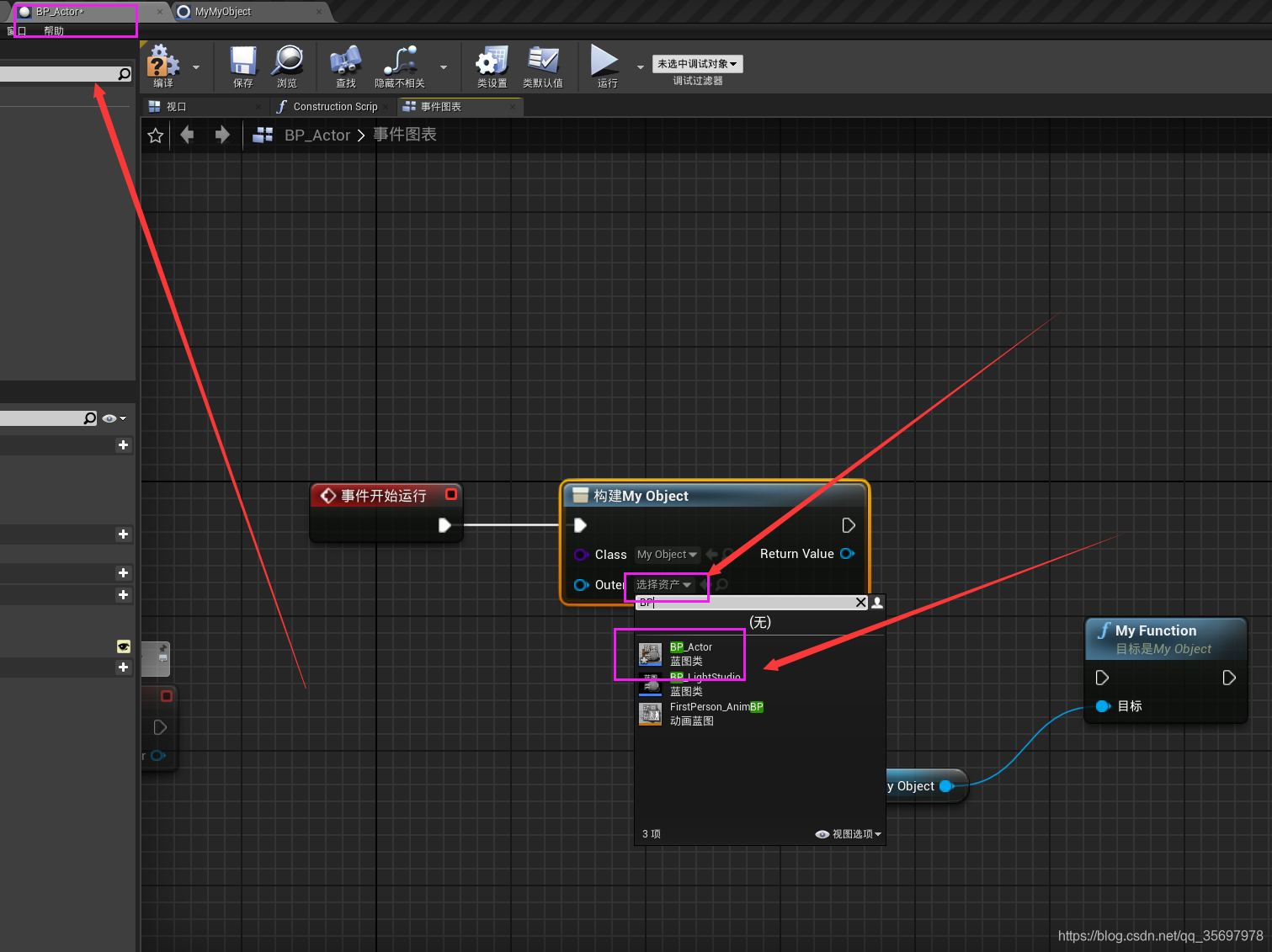Use selected asset arrow beside 选择资产
Viewport: 1272px width, 952px height.
pos(705,584)
